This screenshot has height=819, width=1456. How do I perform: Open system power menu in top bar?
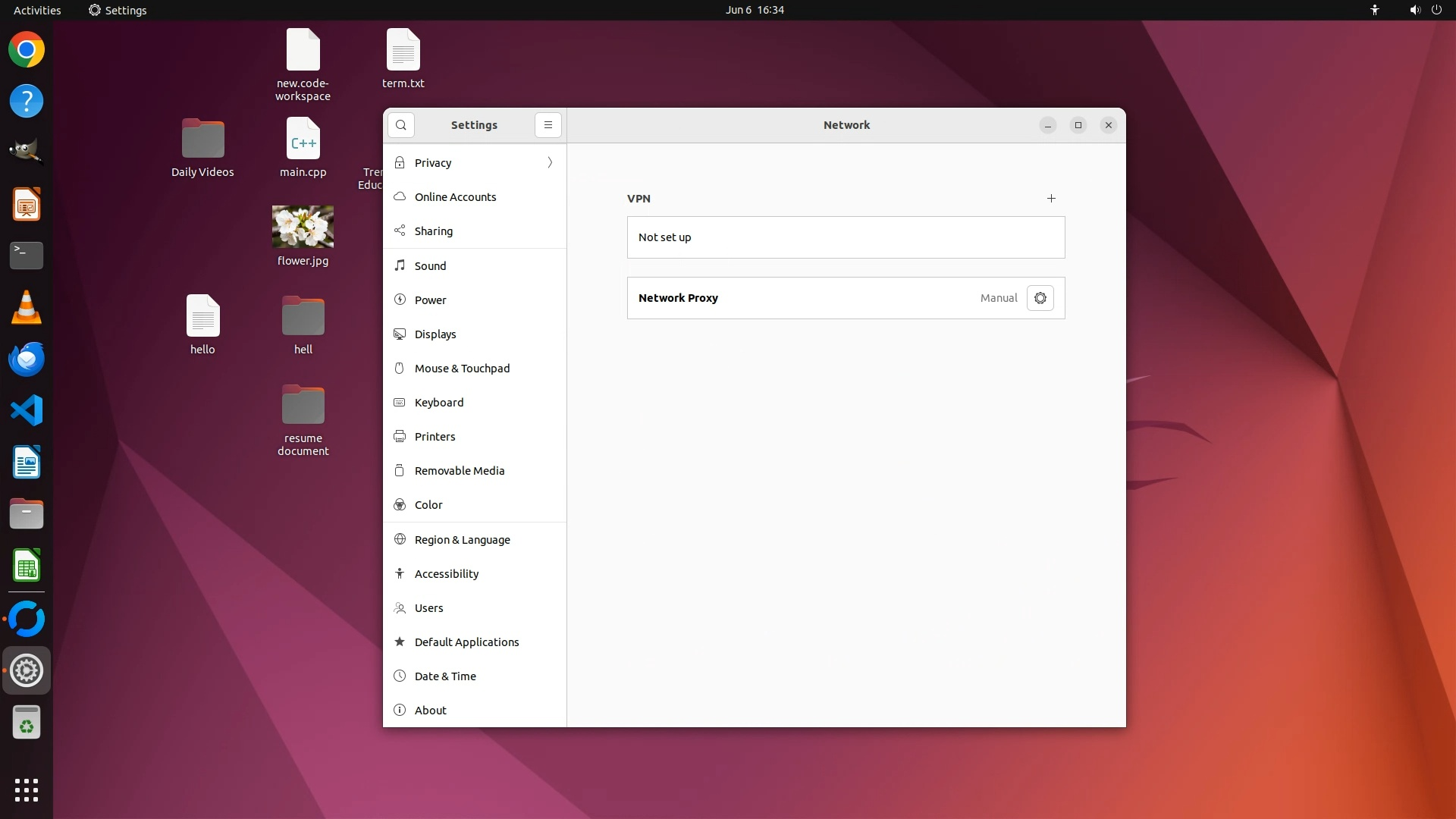[x=1436, y=10]
